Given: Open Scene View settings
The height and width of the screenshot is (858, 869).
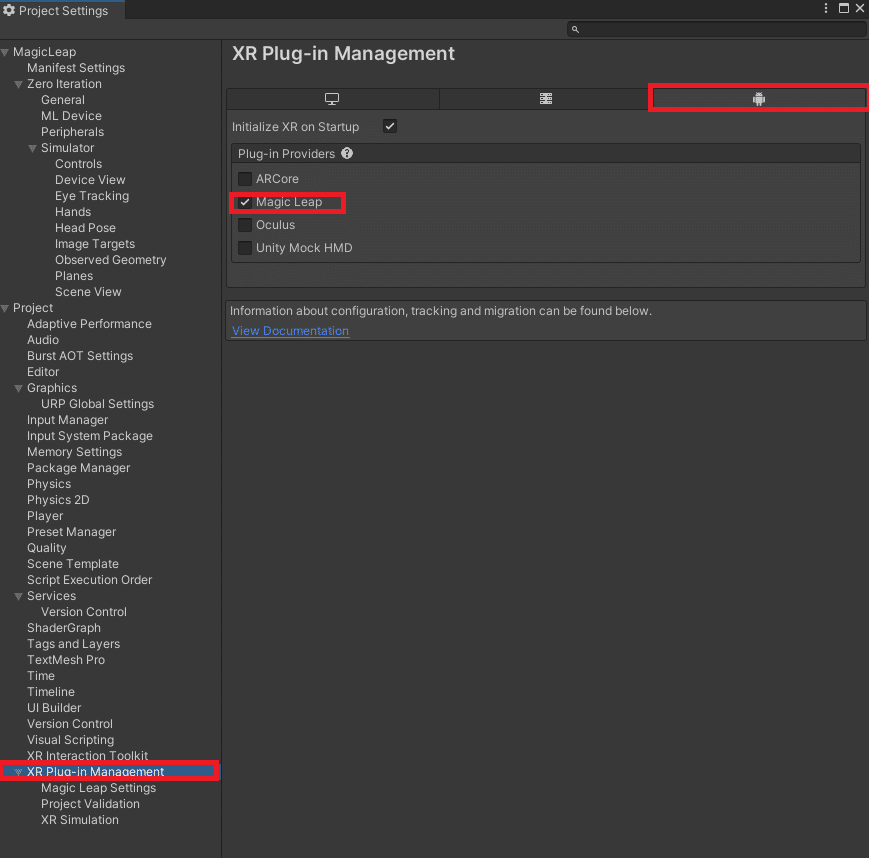Looking at the screenshot, I should pyautogui.click(x=88, y=292).
